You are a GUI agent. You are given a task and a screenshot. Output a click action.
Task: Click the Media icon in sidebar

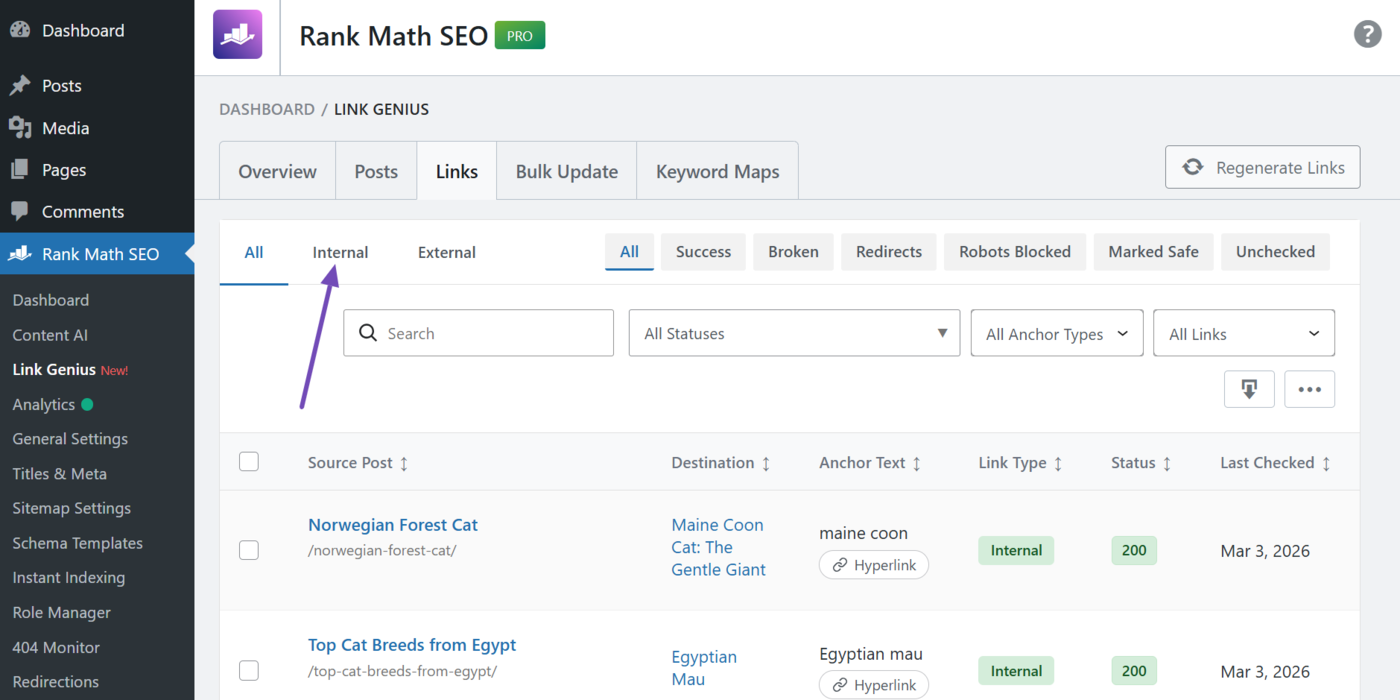click(20, 128)
